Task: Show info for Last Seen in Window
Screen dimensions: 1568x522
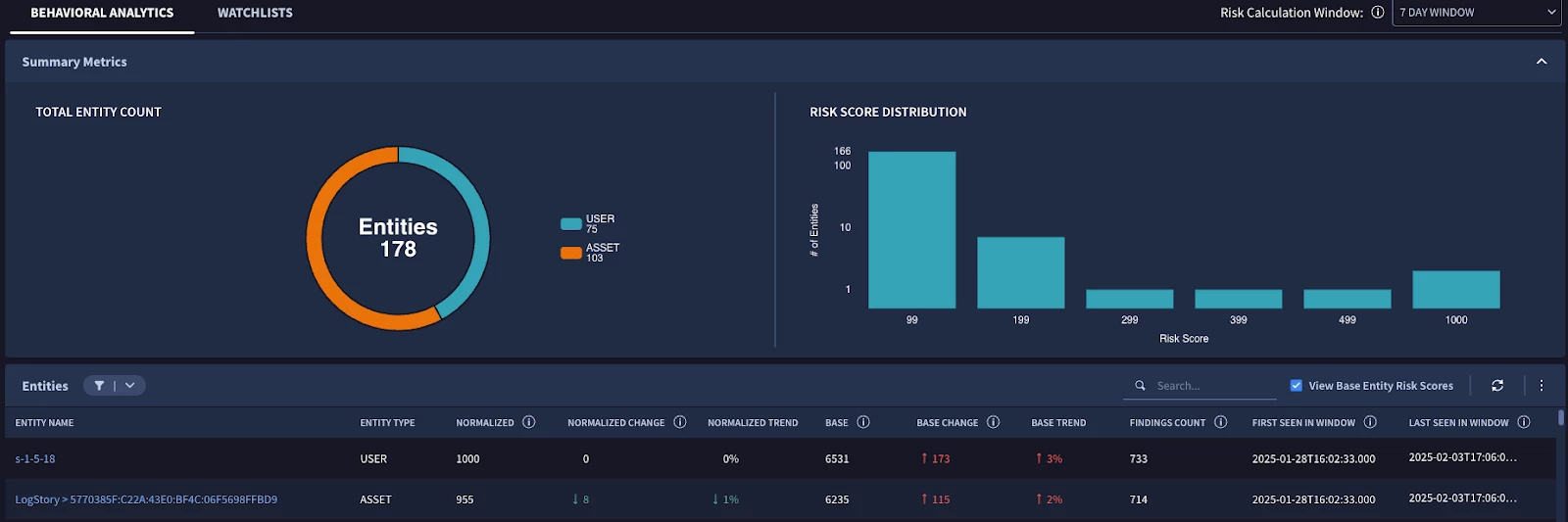Action: (x=1524, y=422)
